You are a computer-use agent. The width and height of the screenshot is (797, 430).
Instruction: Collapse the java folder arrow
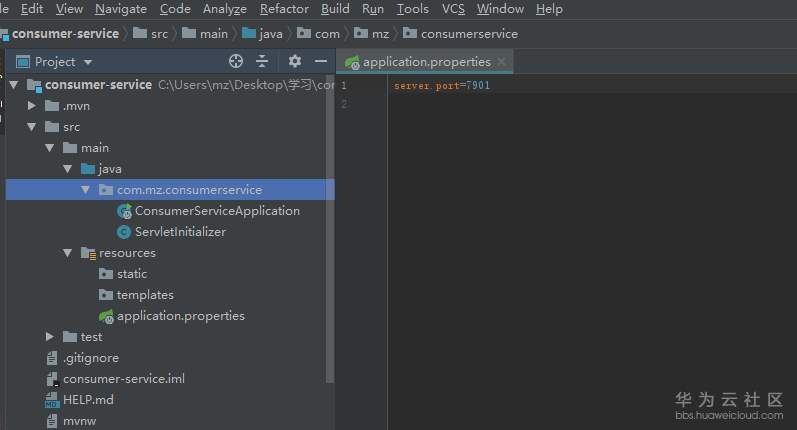[x=67, y=169]
